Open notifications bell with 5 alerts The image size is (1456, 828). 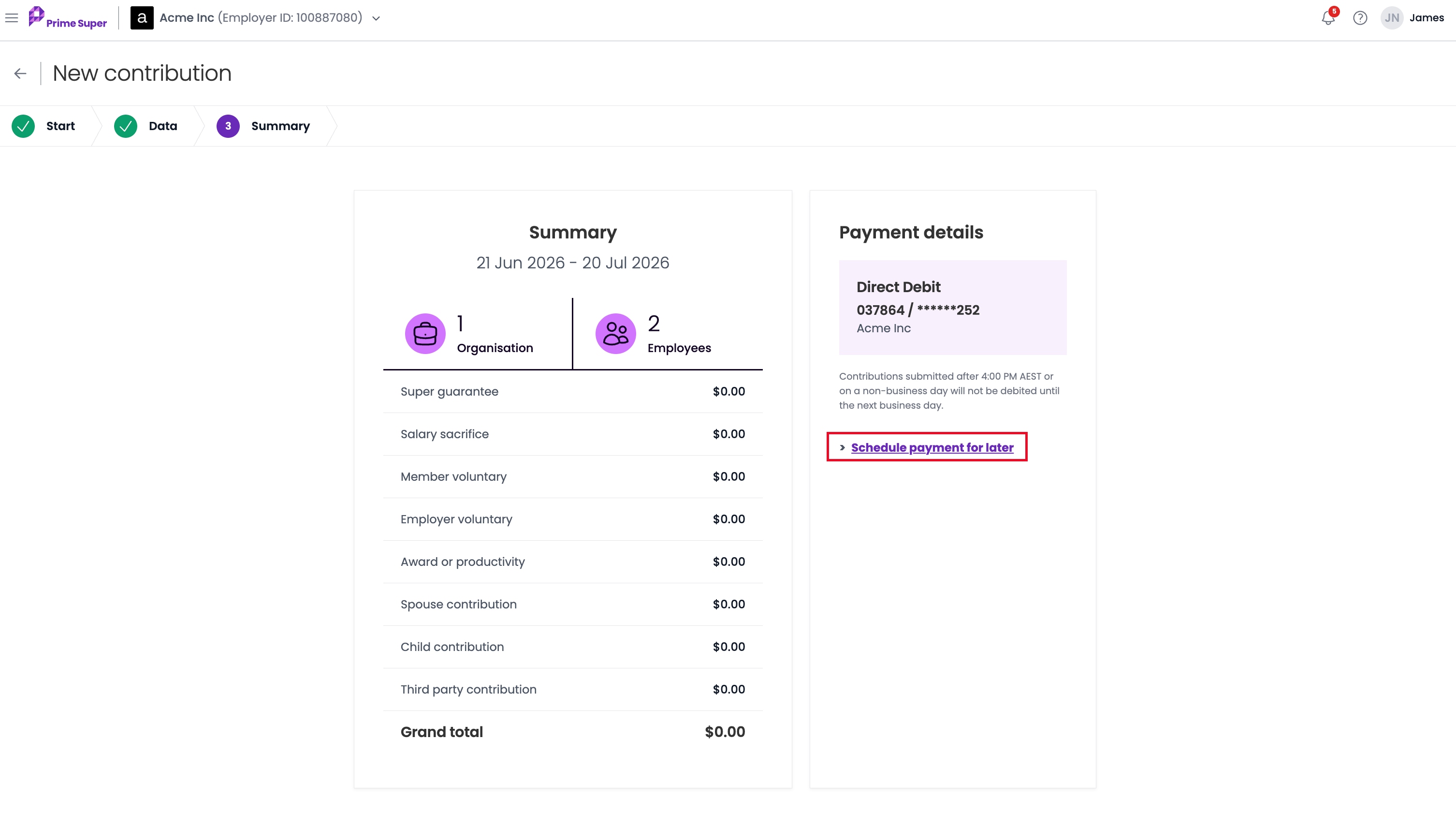click(x=1328, y=17)
